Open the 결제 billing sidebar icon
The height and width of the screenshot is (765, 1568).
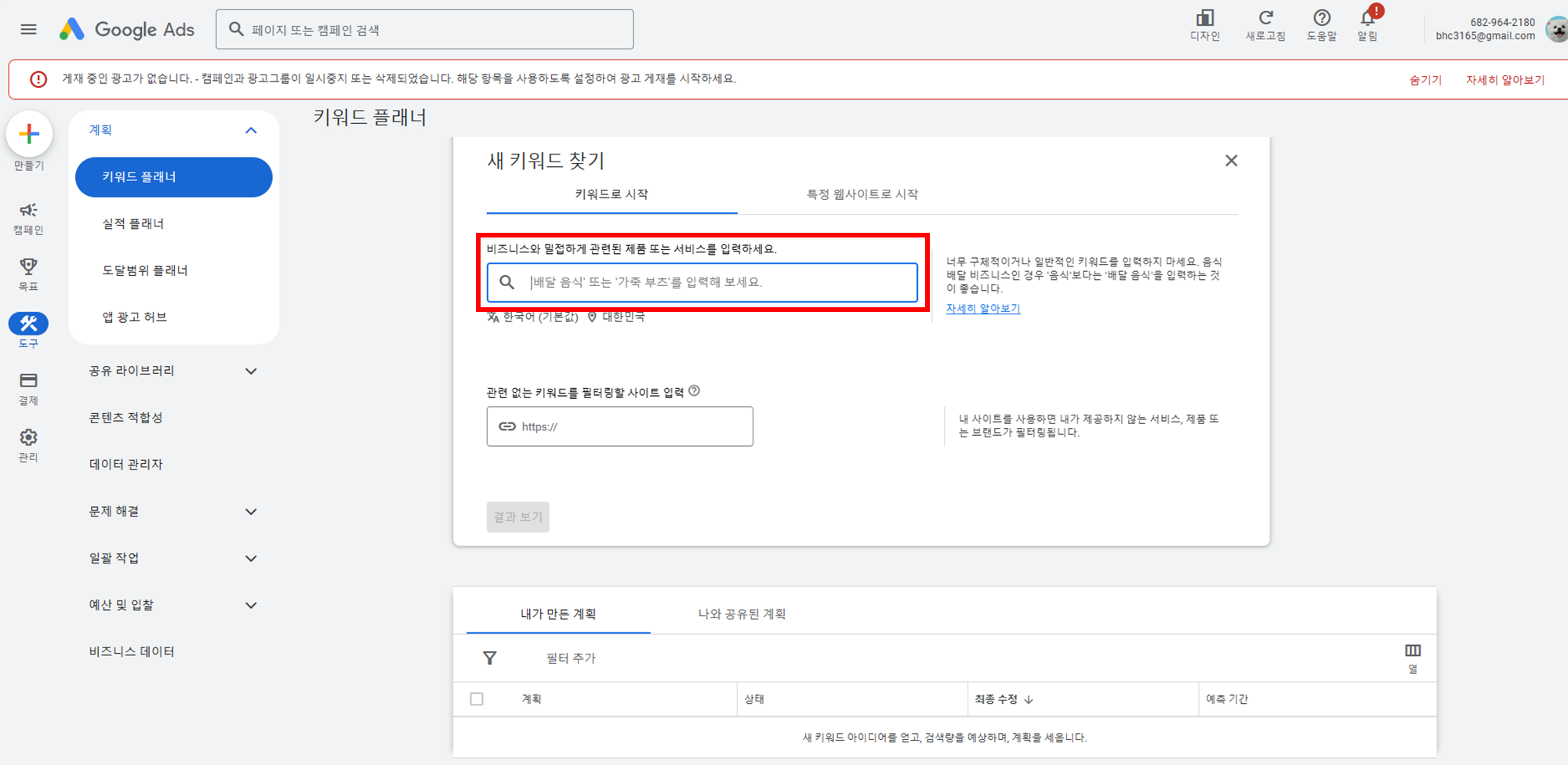point(28,380)
